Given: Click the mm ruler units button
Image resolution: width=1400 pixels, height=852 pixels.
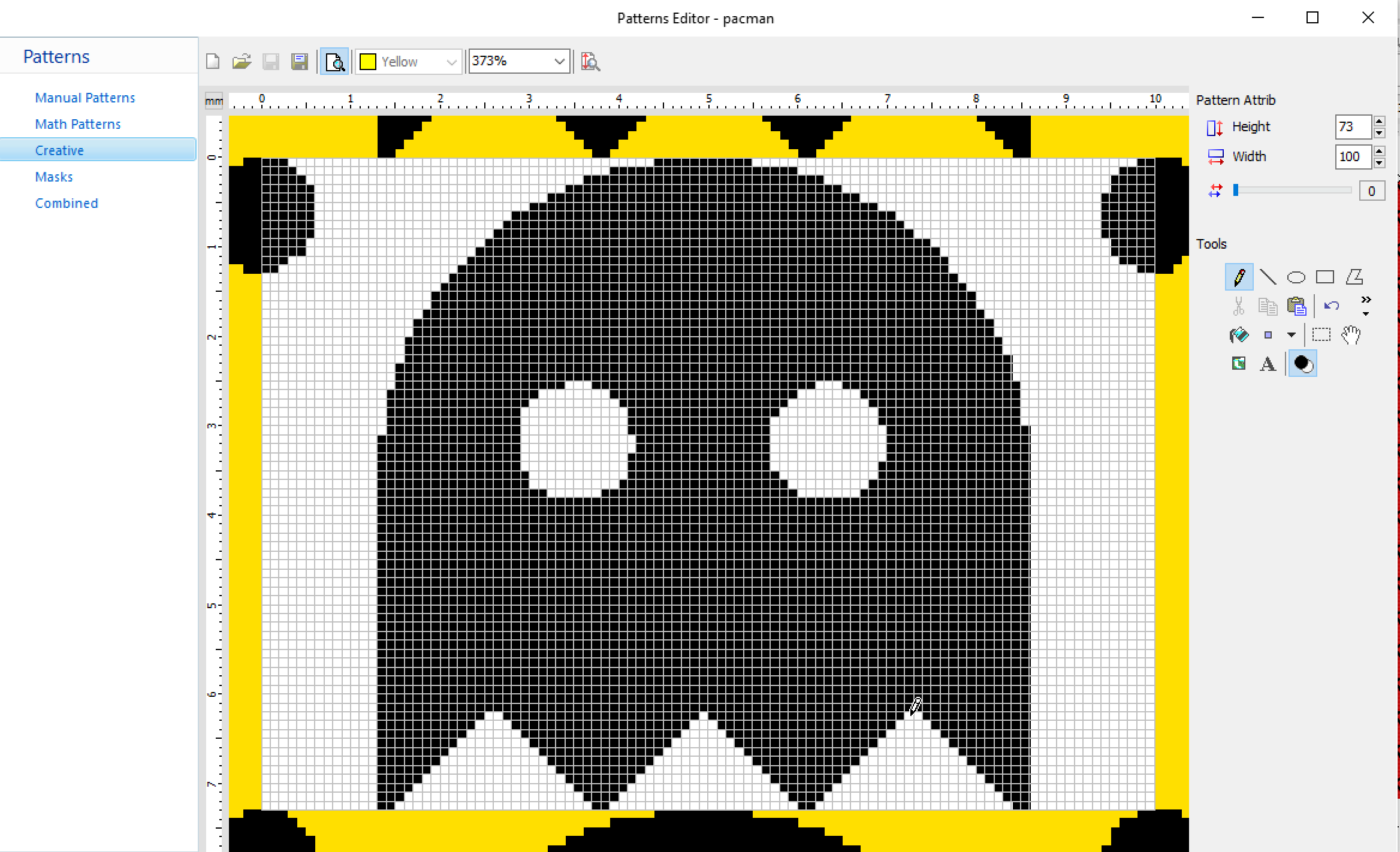Looking at the screenshot, I should click(x=214, y=101).
